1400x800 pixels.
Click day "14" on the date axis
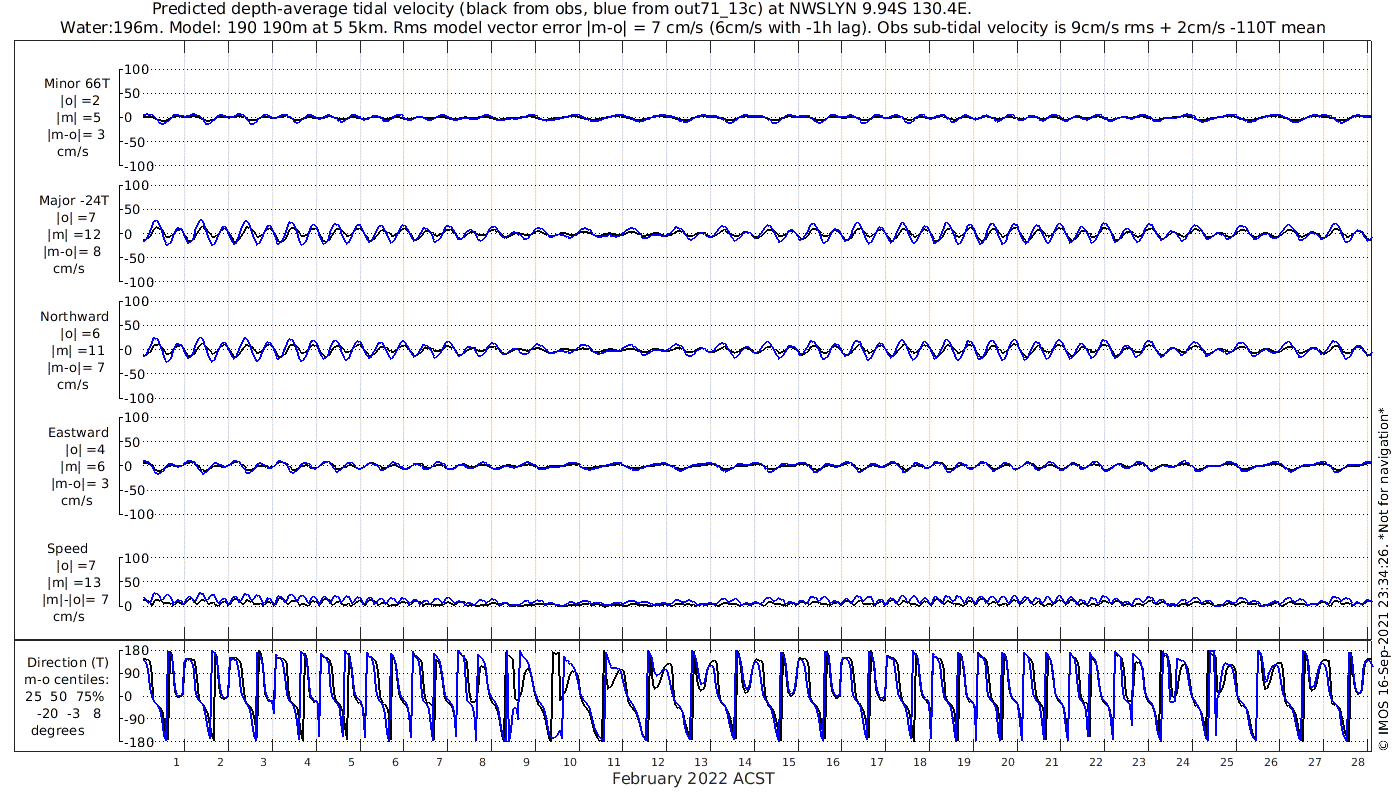[746, 762]
